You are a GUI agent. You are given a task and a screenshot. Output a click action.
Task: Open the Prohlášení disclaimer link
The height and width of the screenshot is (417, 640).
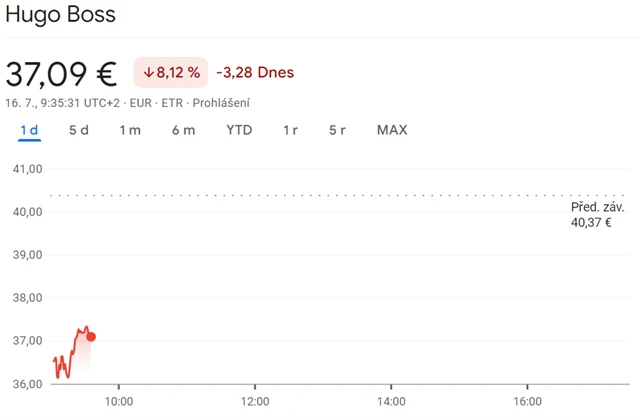click(x=221, y=103)
